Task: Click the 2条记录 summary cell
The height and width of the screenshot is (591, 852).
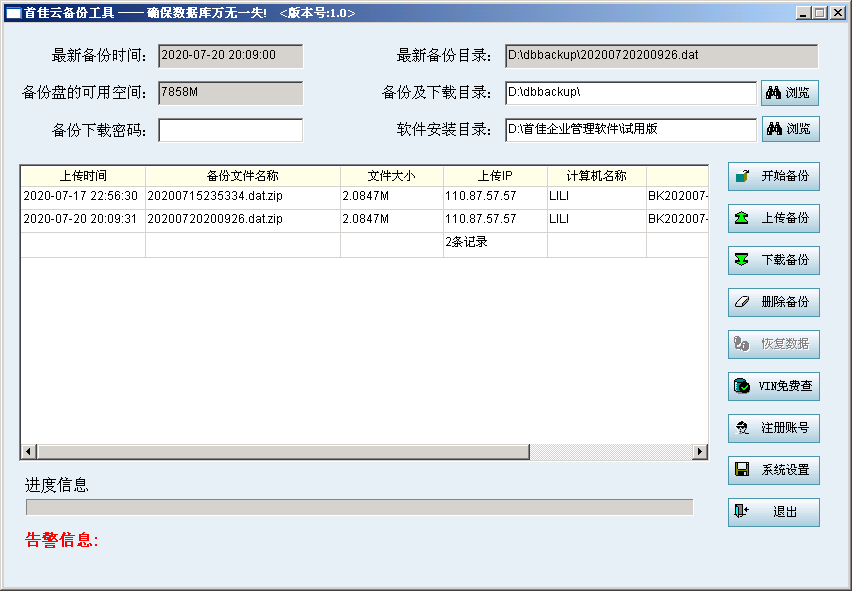Action: coord(495,243)
